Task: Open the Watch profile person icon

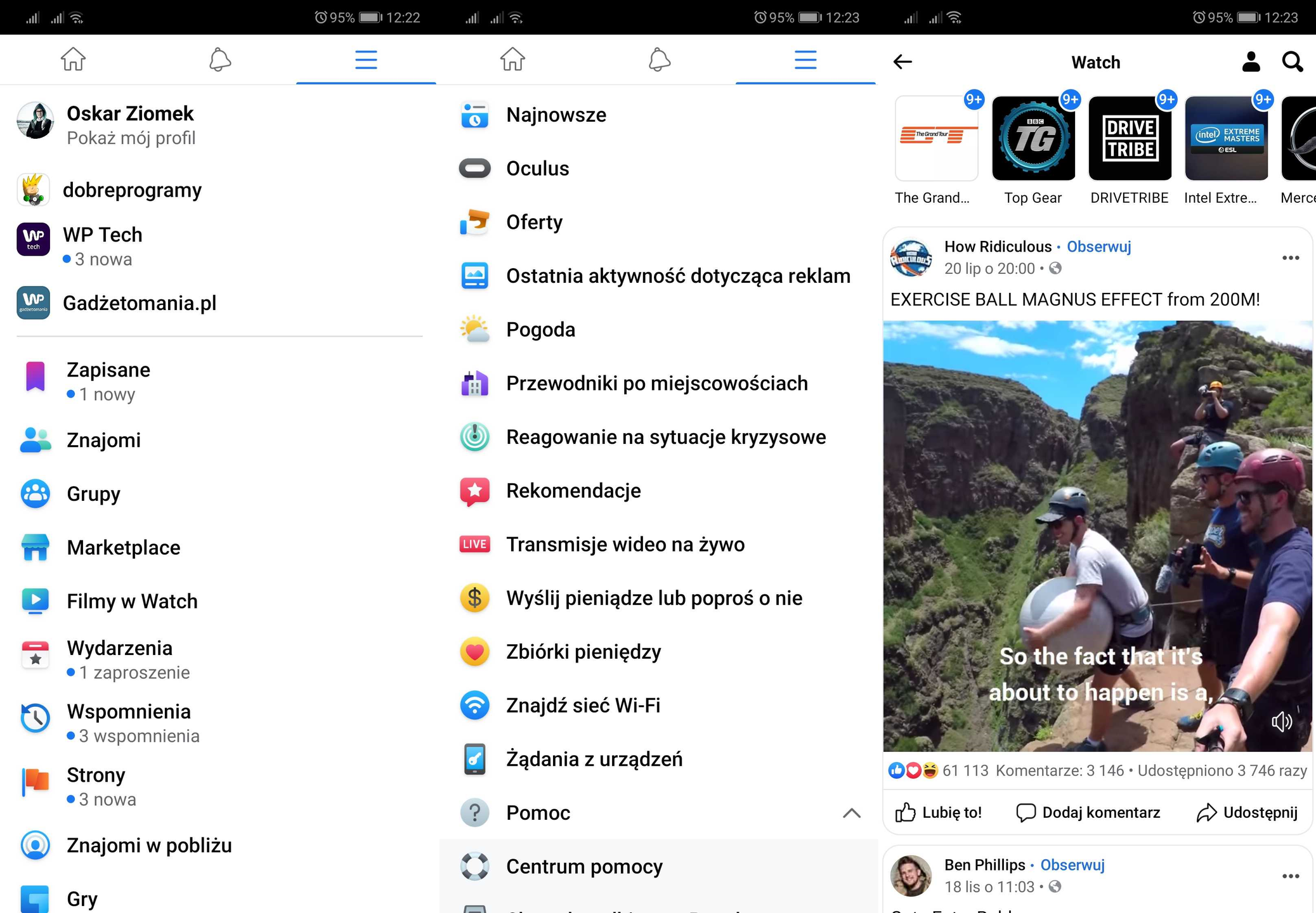Action: 1250,62
